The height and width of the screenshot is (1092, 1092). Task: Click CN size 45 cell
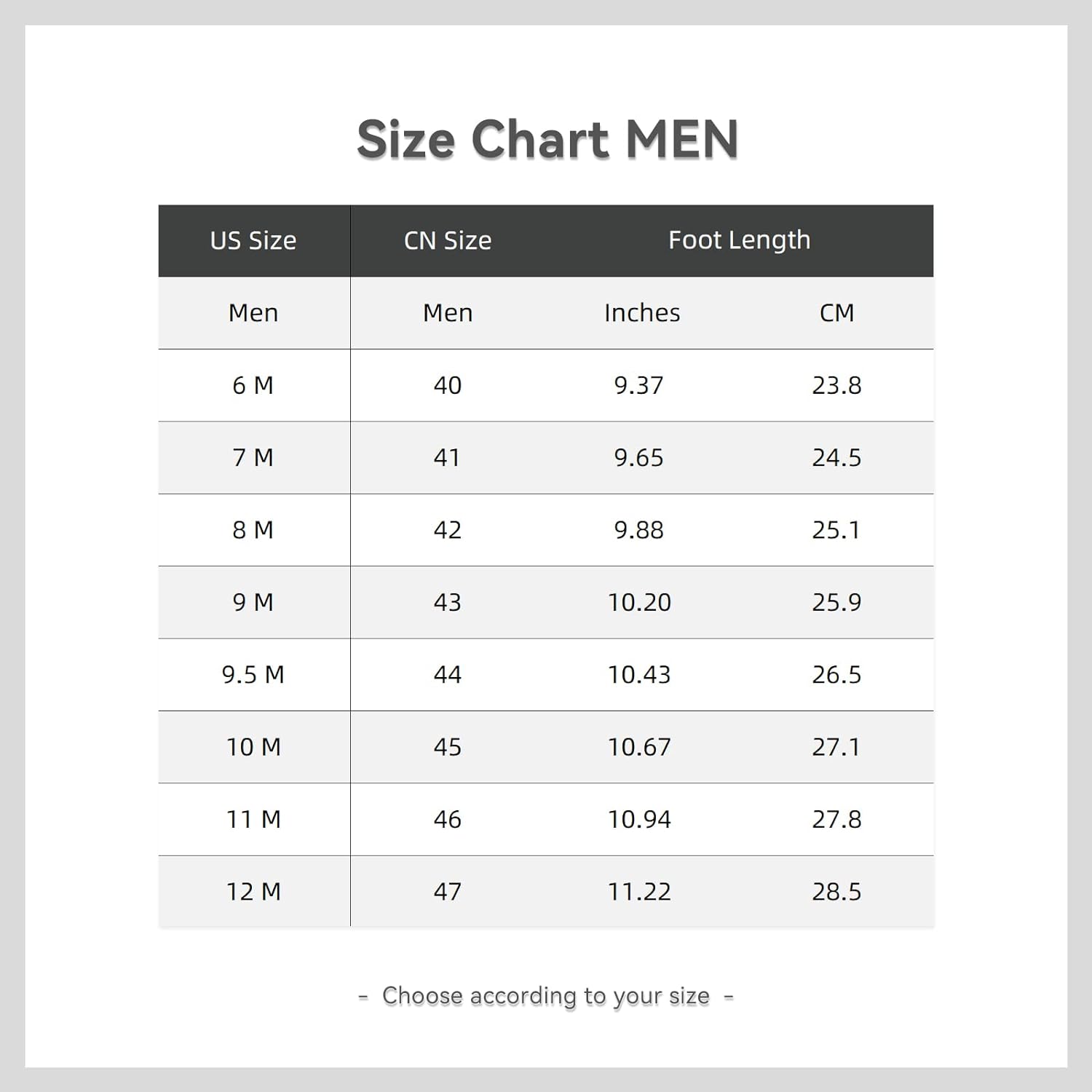[448, 747]
